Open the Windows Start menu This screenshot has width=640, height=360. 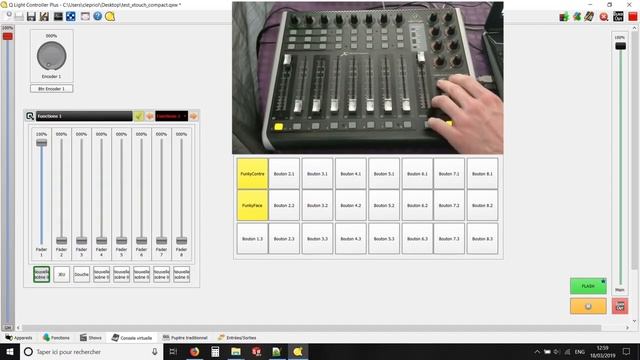(10, 351)
